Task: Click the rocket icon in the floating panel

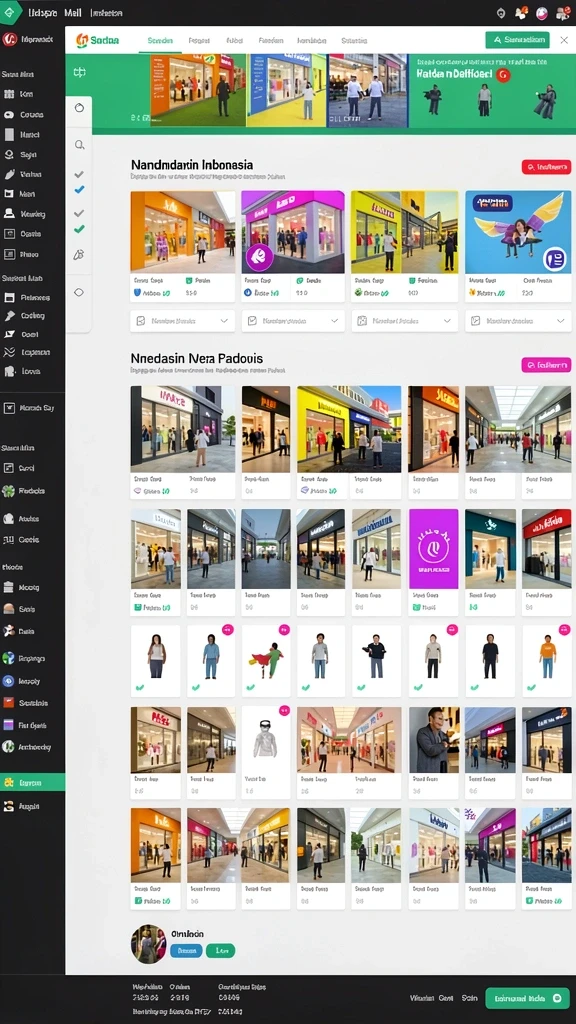Action: 78,254
